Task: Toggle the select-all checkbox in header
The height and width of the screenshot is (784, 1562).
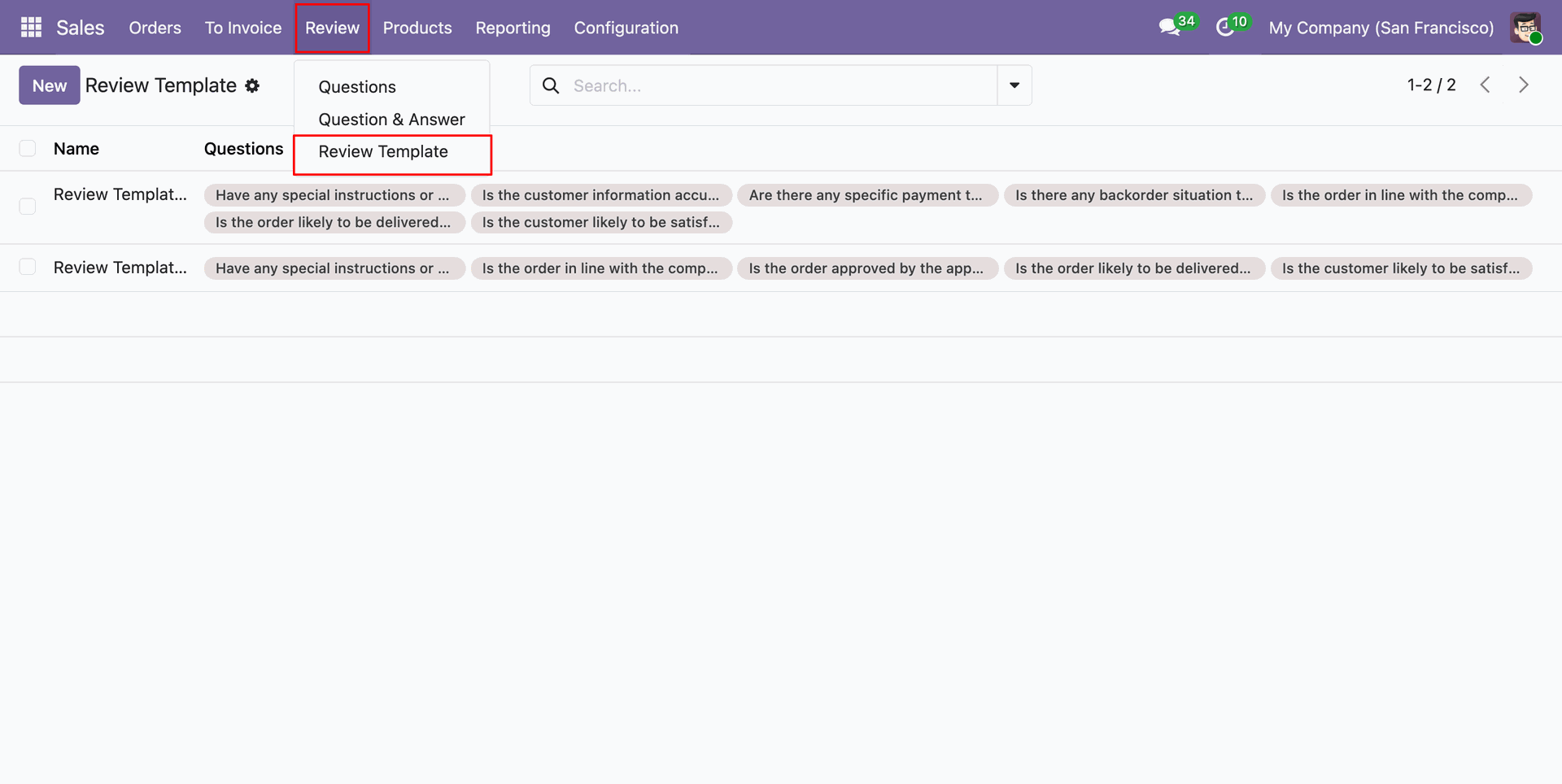Action: point(28,148)
